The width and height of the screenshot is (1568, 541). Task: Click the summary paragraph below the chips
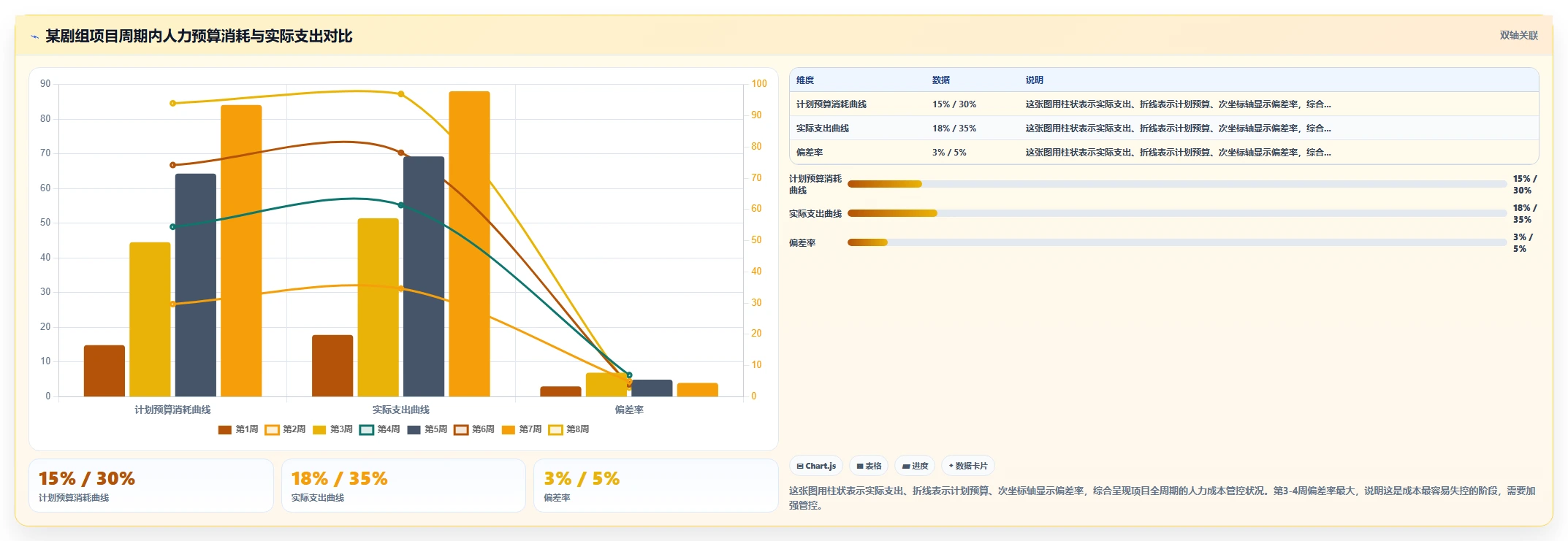pos(1162,498)
